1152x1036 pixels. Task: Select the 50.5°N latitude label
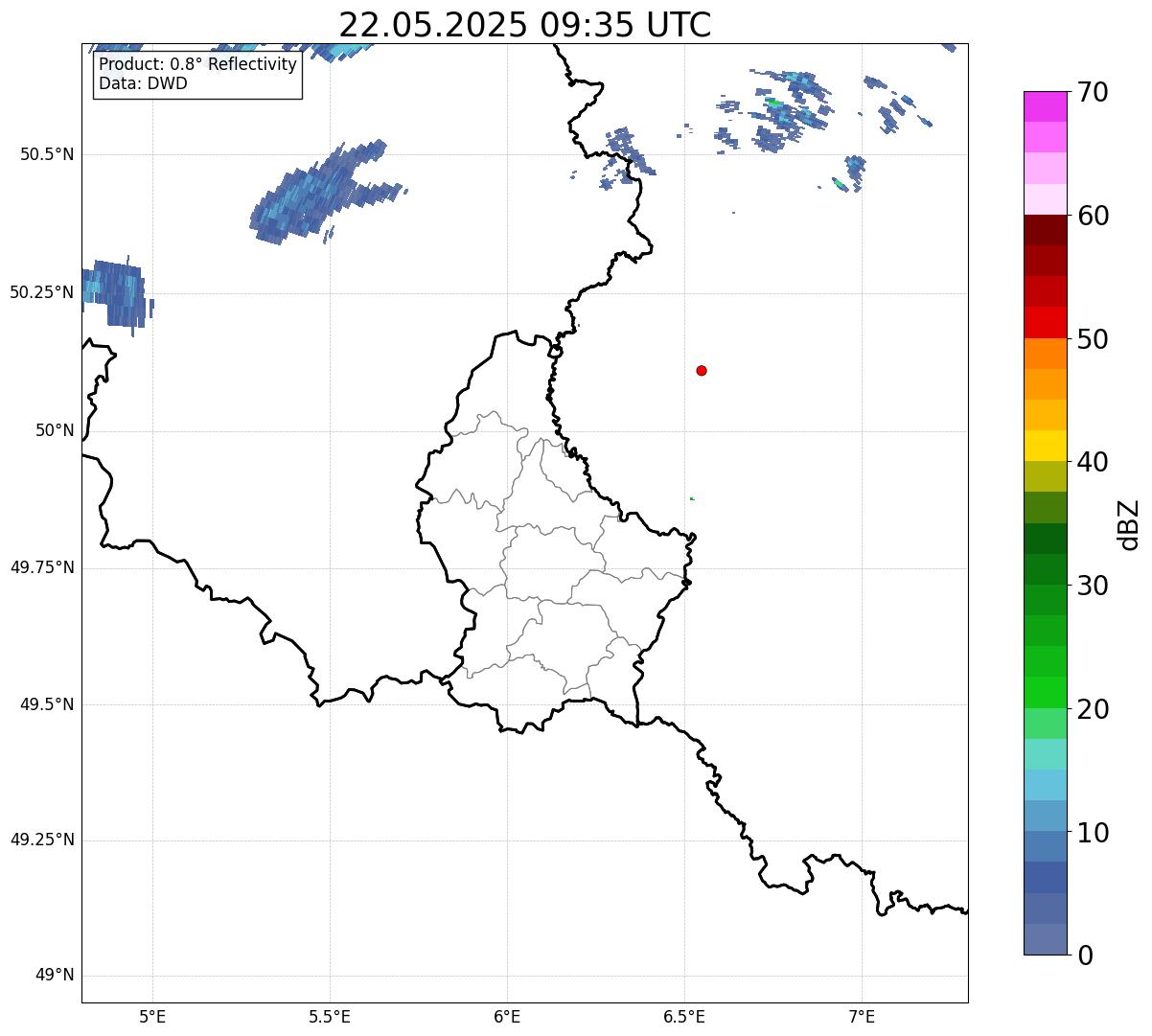(x=47, y=154)
